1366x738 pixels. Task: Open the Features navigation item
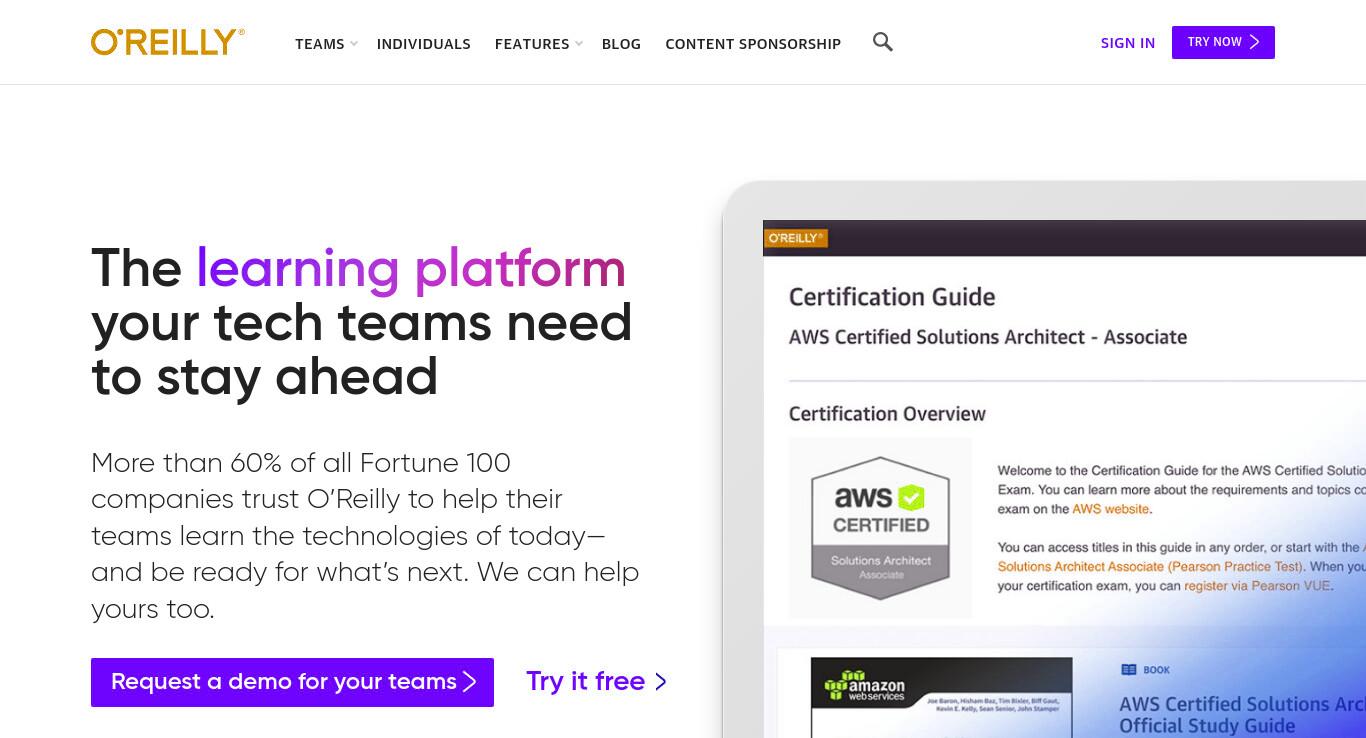click(532, 44)
